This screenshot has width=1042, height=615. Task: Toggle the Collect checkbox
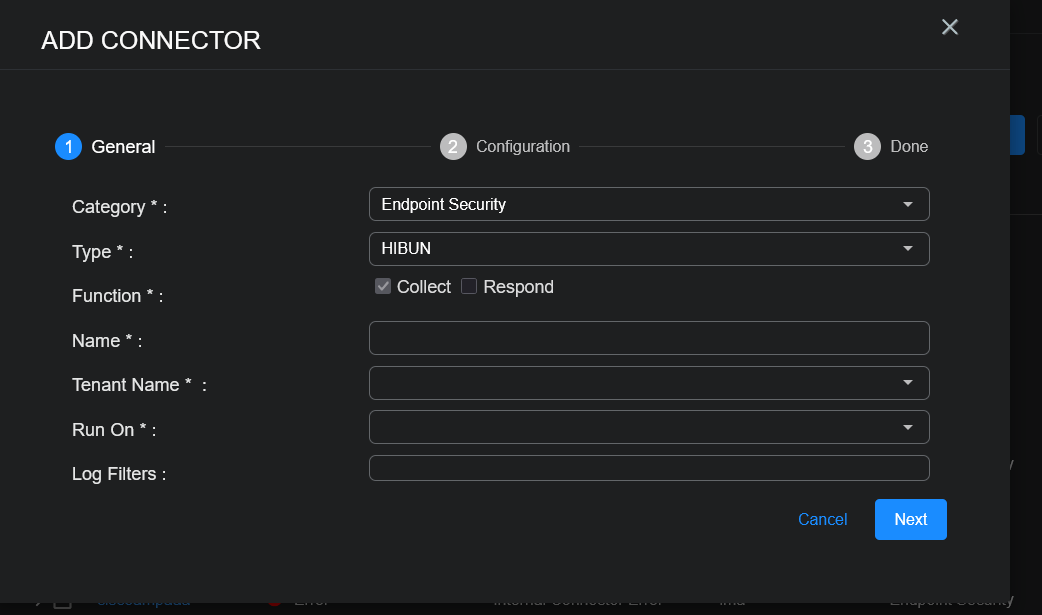[x=383, y=287]
